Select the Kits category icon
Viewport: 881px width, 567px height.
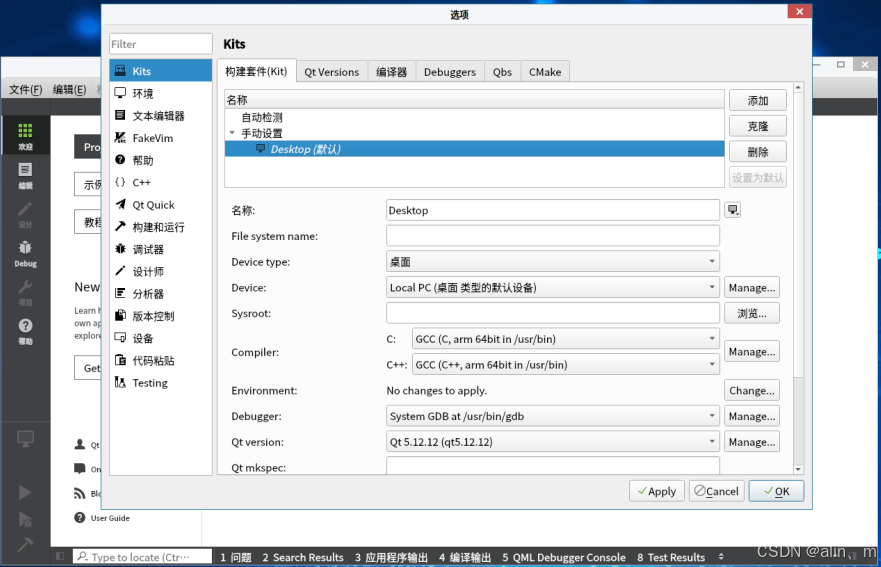point(120,71)
